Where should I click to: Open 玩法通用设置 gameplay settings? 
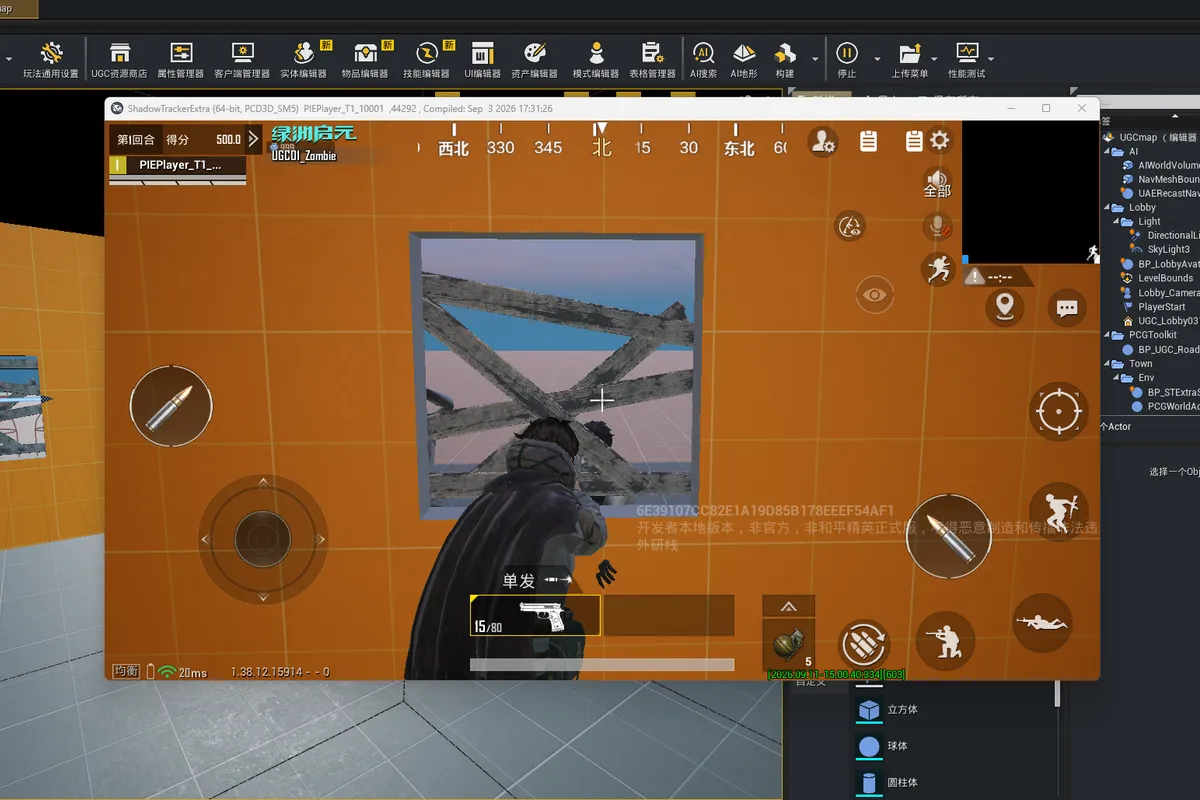click(51, 60)
